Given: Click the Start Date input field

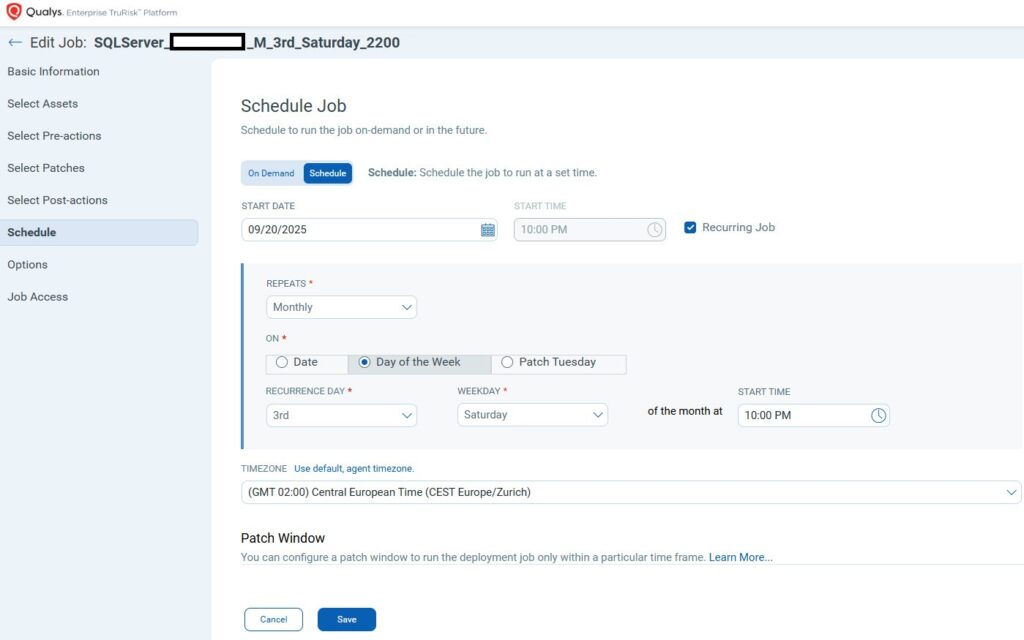Looking at the screenshot, I should pyautogui.click(x=358, y=230).
